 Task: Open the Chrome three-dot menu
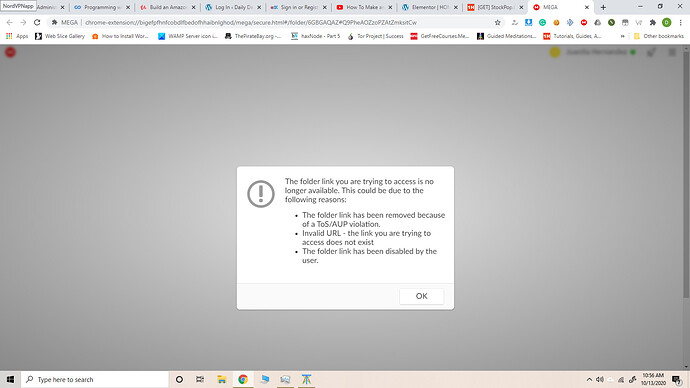[680, 22]
